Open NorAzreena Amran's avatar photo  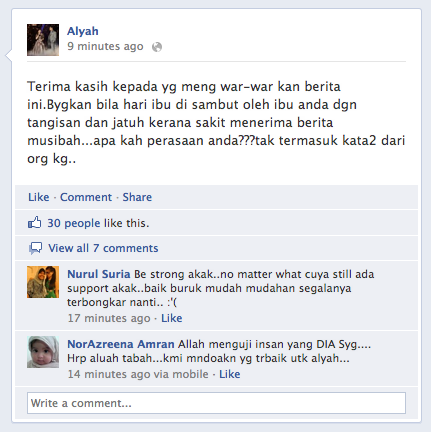coord(43,352)
